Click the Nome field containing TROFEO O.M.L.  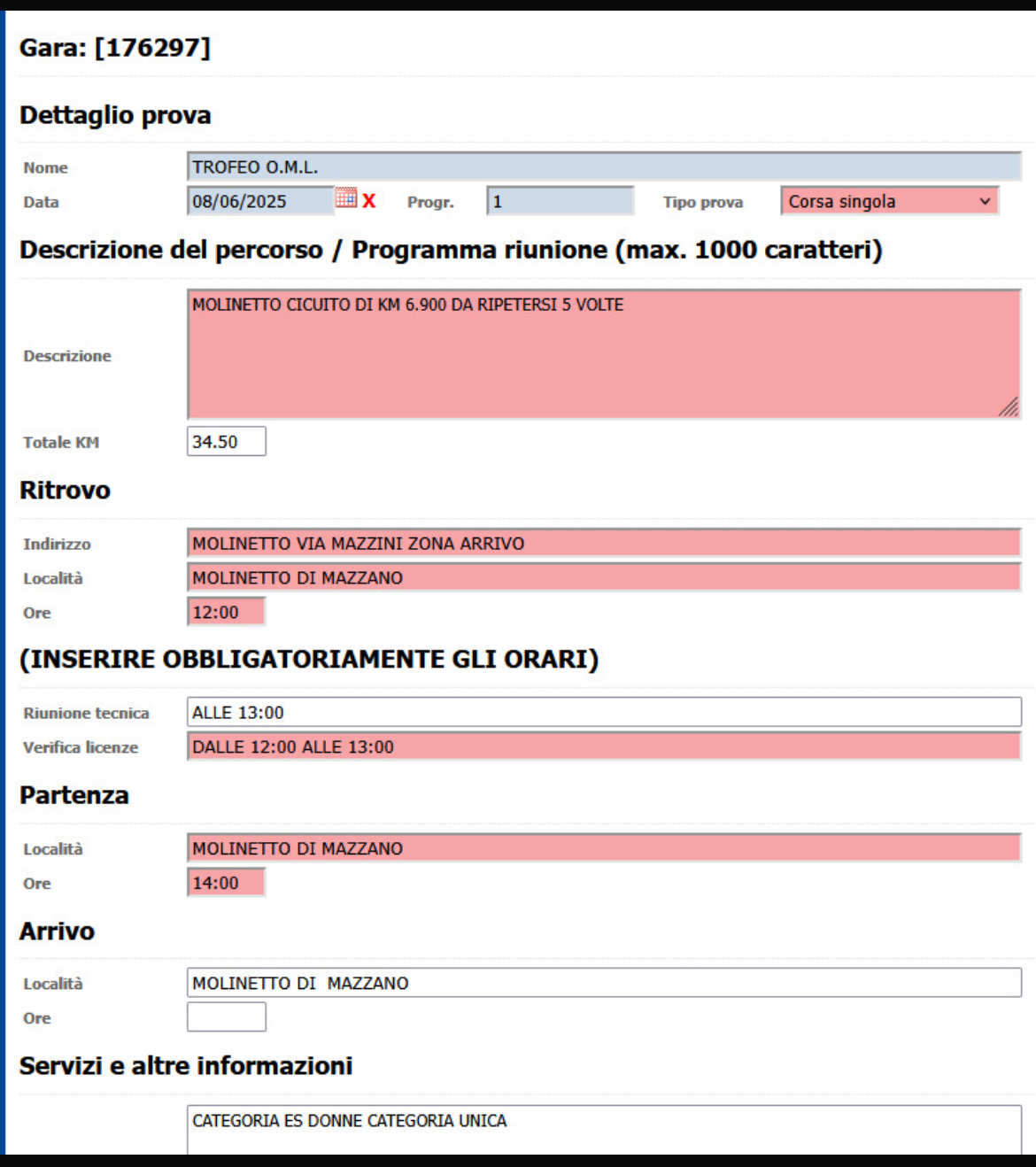point(603,167)
